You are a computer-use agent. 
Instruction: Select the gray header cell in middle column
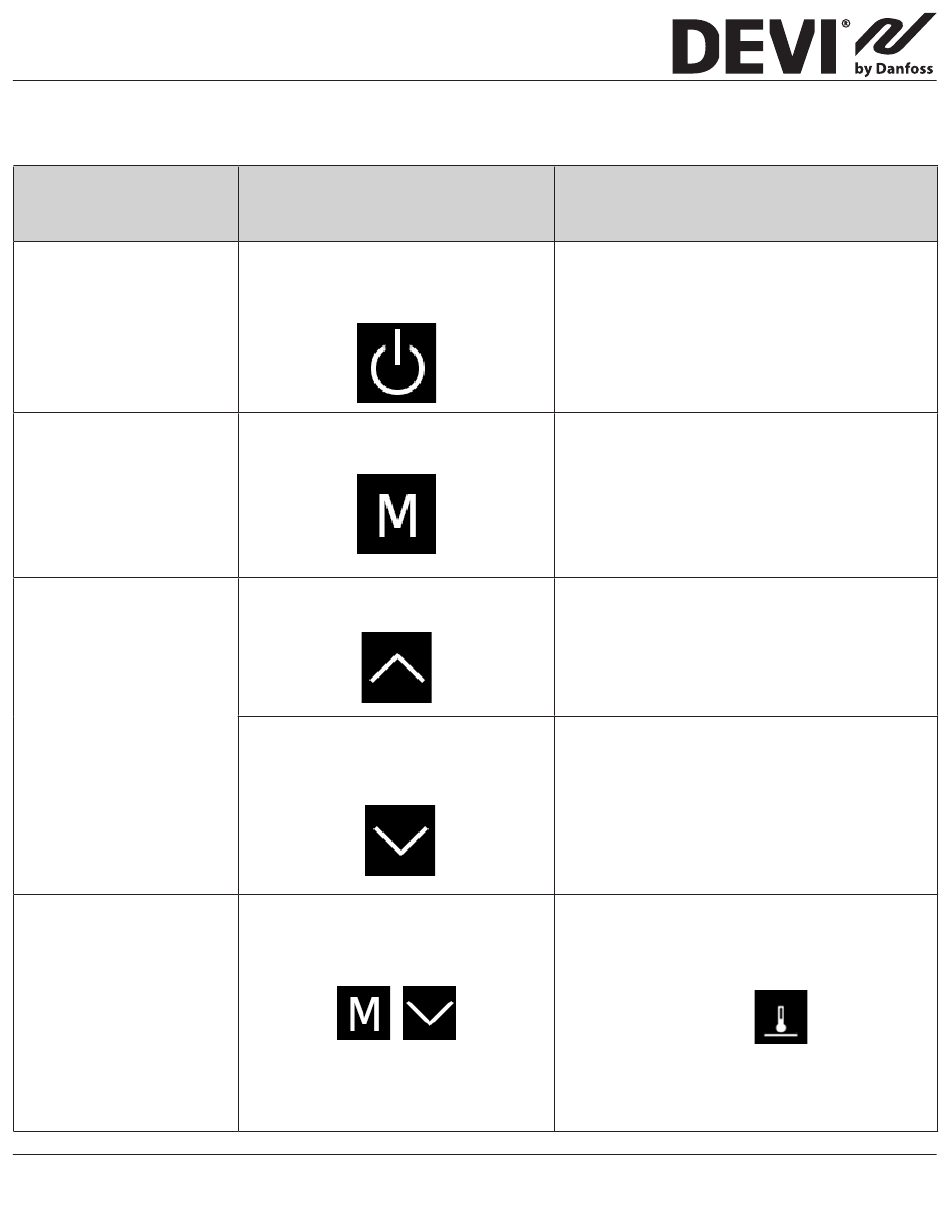click(396, 203)
